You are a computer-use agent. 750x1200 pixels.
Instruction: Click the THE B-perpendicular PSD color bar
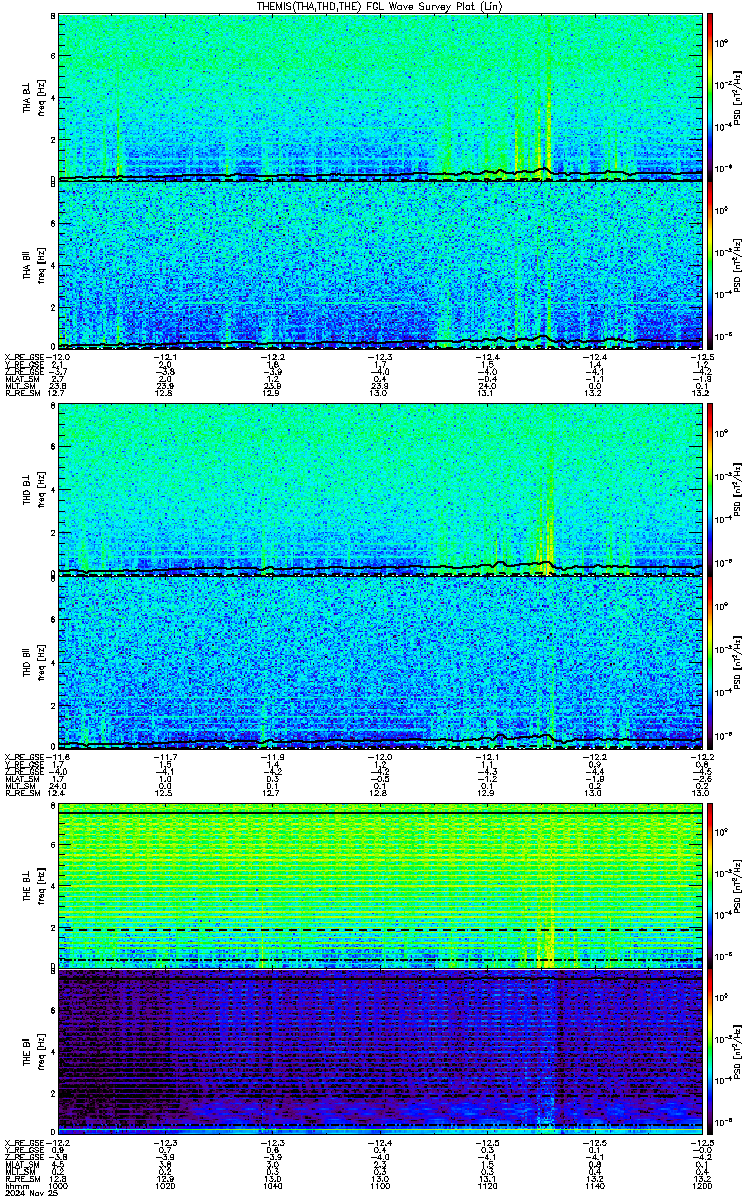click(x=710, y=884)
